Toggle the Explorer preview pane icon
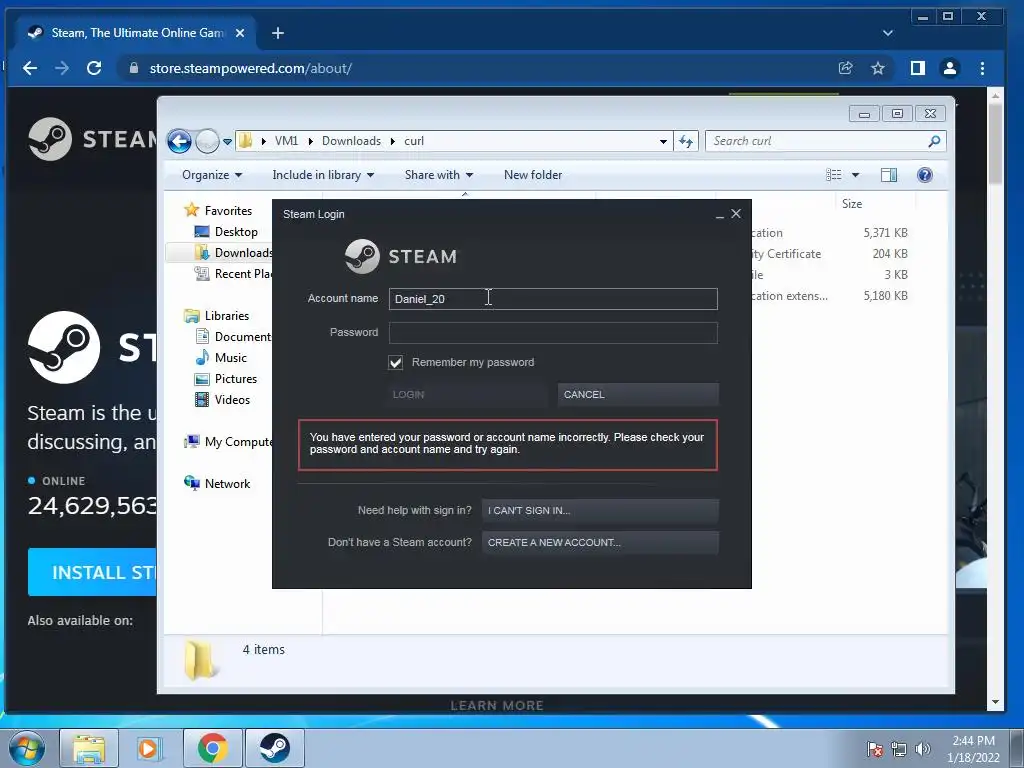 point(889,175)
